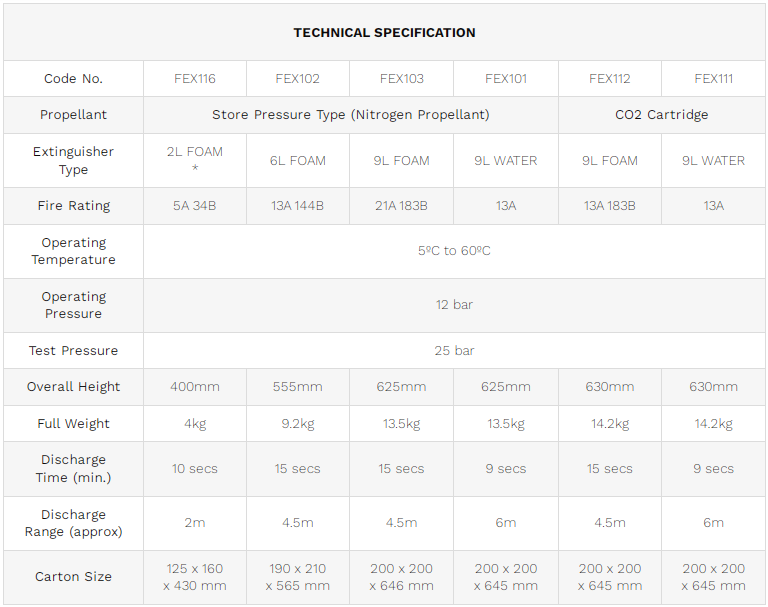Select the 5A 34B fire rating

[x=195, y=206]
